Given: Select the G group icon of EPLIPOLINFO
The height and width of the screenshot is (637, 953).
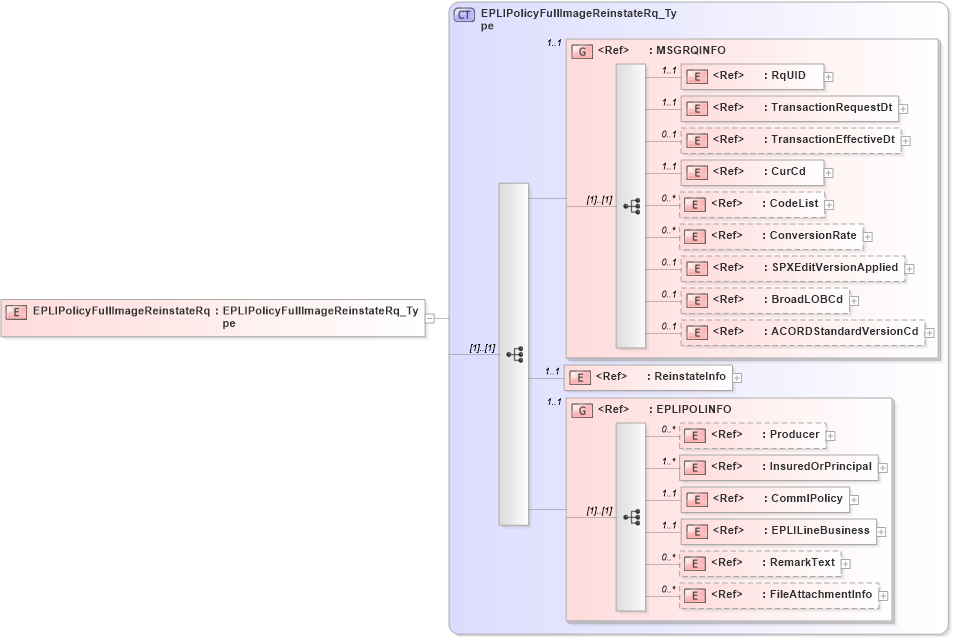Looking at the screenshot, I should pyautogui.click(x=581, y=409).
